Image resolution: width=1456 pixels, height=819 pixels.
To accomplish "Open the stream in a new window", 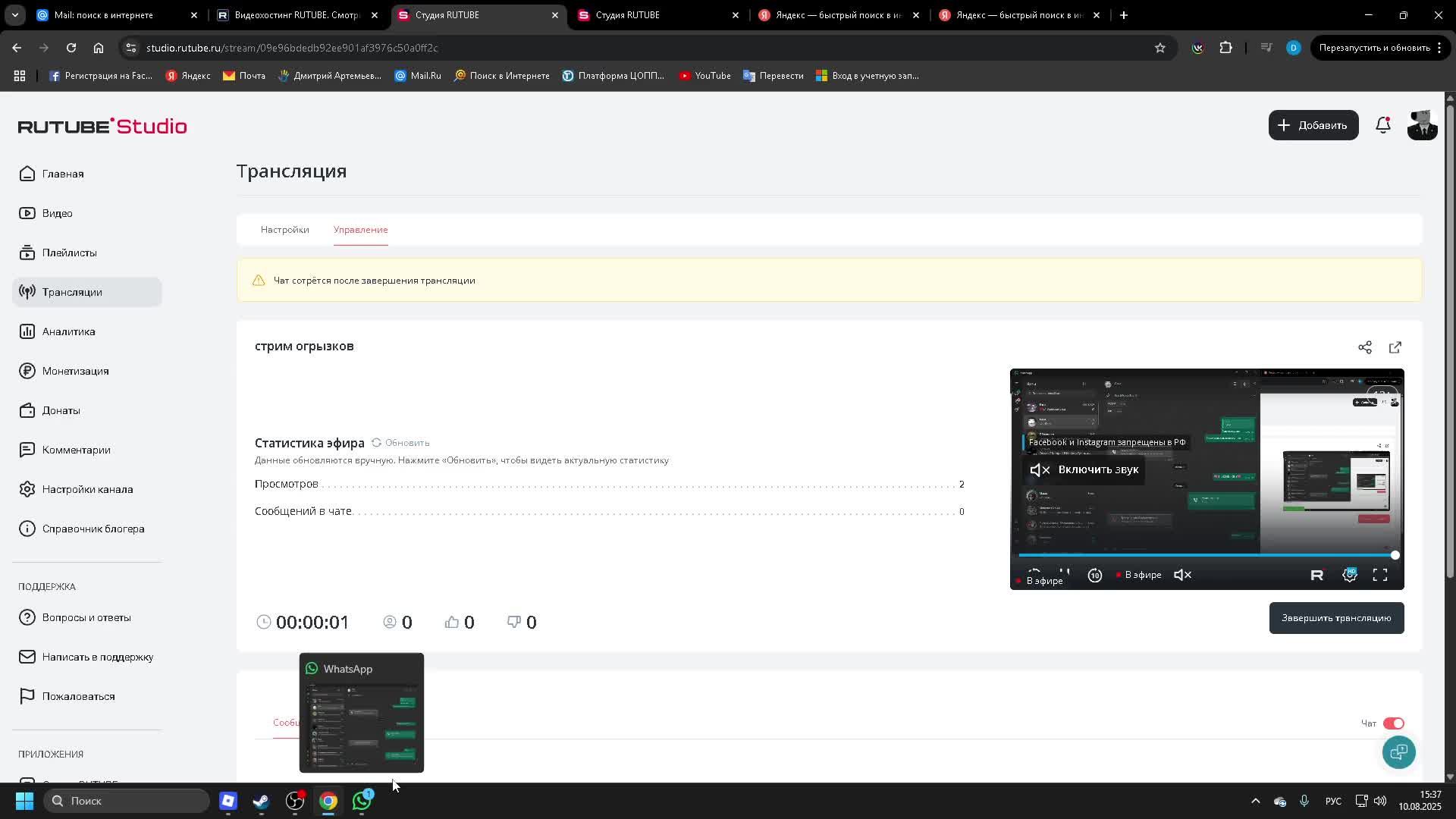I will pos(1395,347).
